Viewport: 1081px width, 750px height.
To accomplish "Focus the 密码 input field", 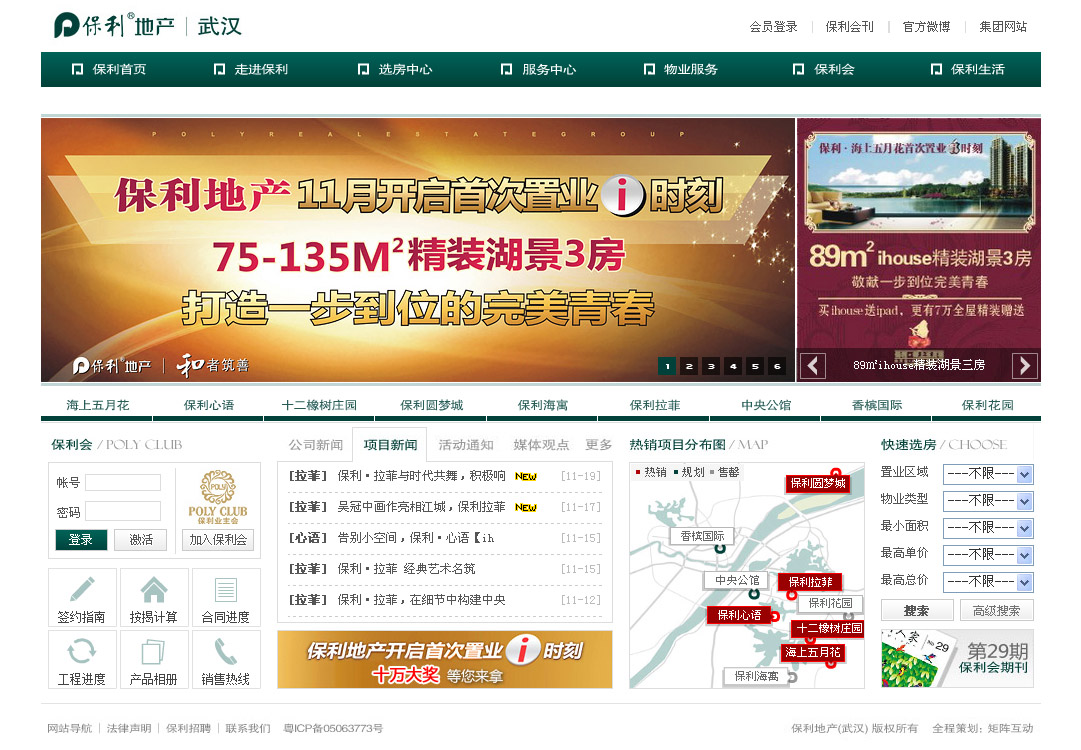I will click(x=123, y=511).
